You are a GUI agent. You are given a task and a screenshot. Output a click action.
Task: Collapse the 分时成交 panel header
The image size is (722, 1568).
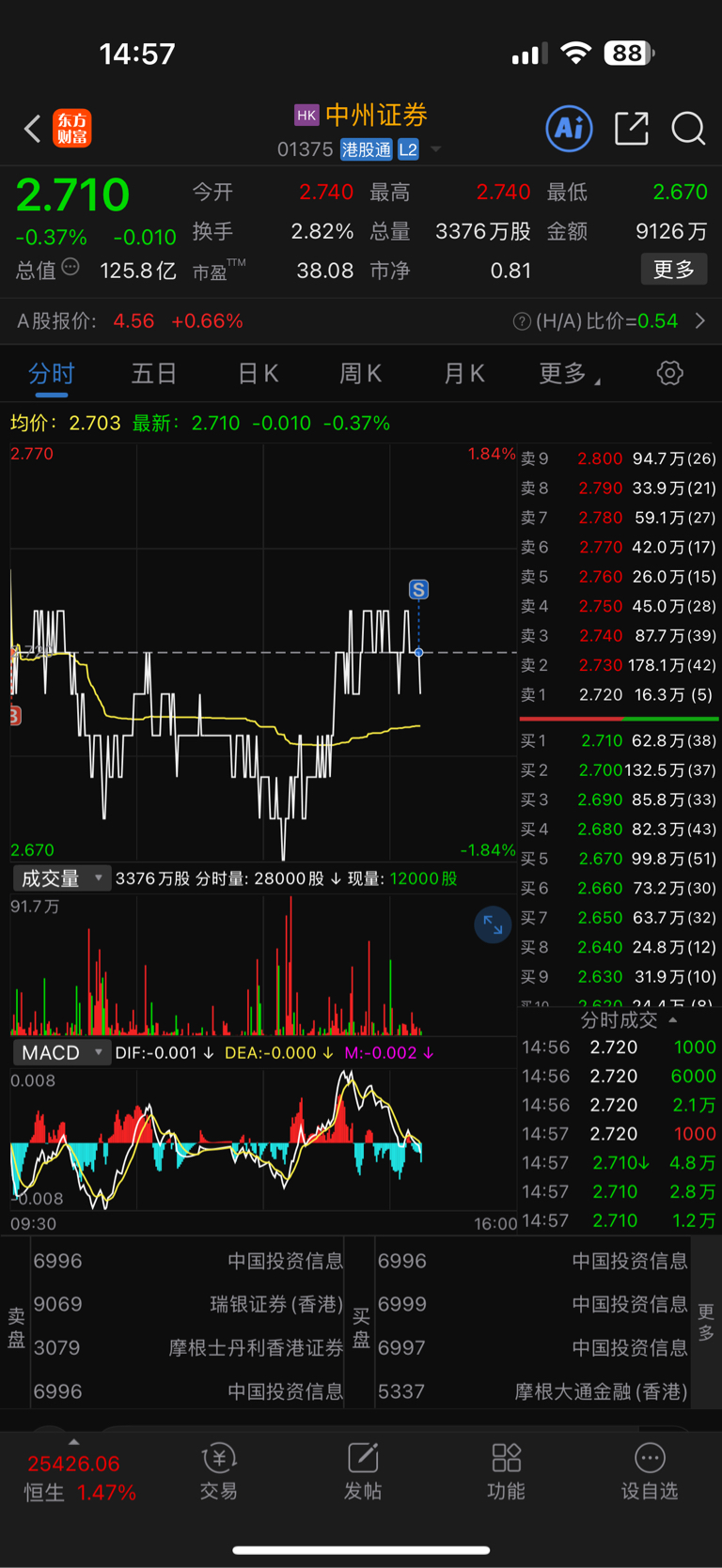click(x=628, y=1019)
